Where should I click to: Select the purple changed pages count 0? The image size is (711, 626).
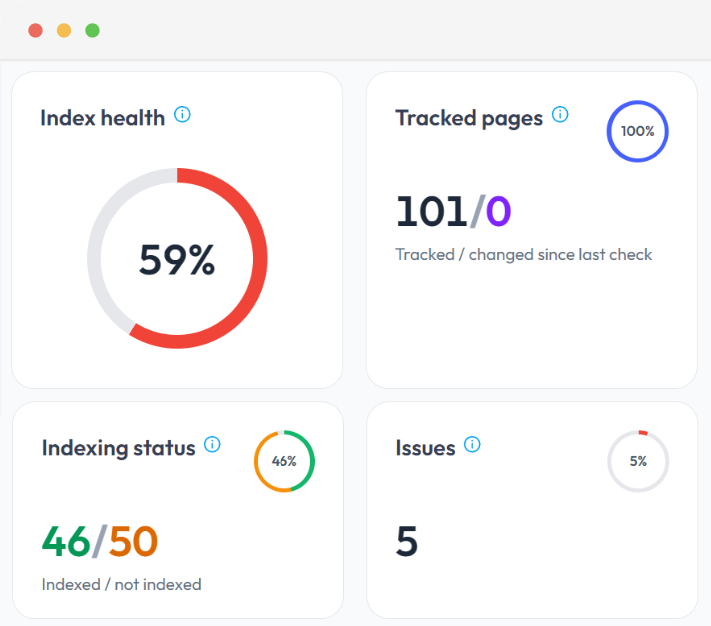[498, 211]
